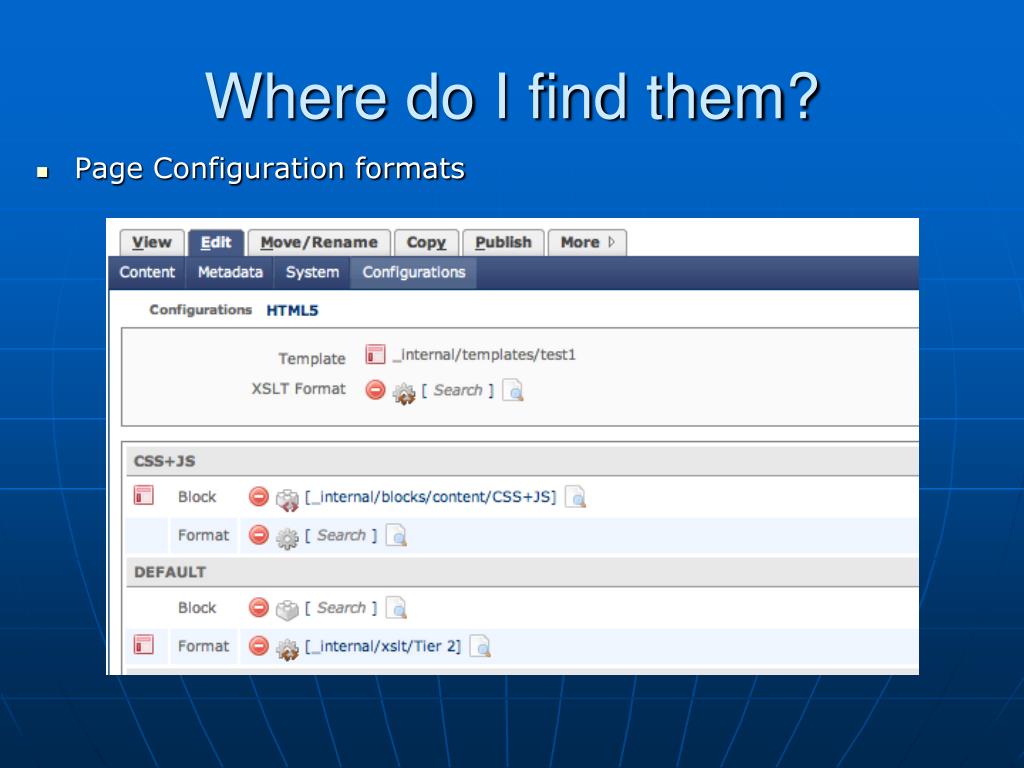Open the Publish tab
The height and width of the screenshot is (768, 1024).
coord(503,243)
